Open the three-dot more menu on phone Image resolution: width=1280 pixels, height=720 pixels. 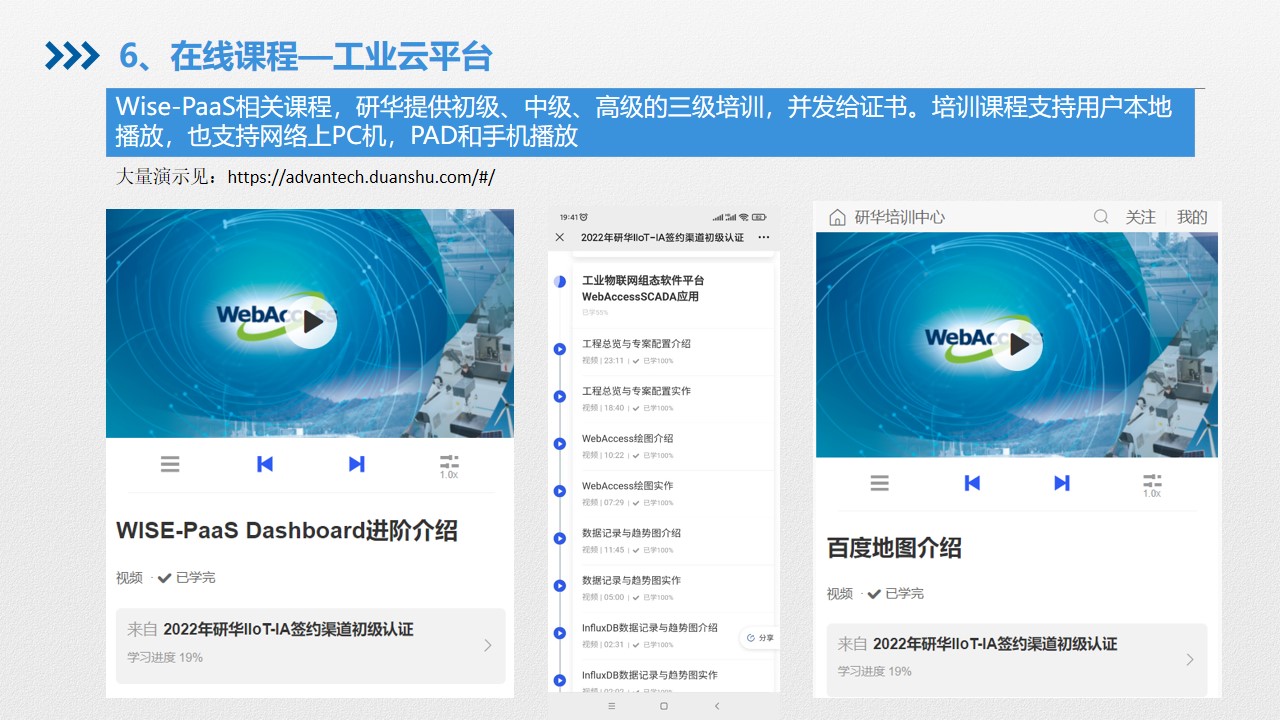coord(764,238)
